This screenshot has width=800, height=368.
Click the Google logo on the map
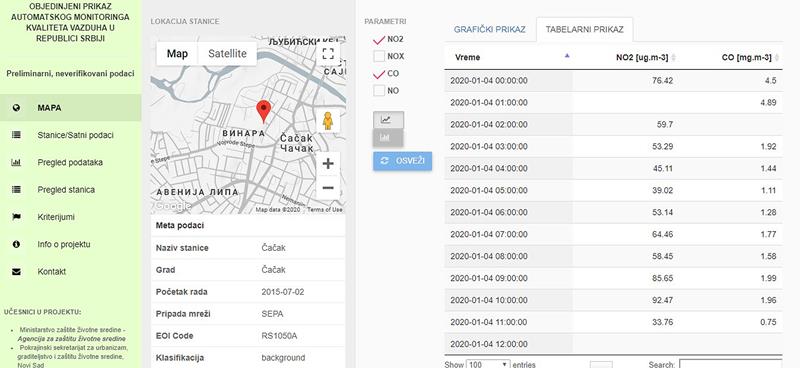pos(172,206)
